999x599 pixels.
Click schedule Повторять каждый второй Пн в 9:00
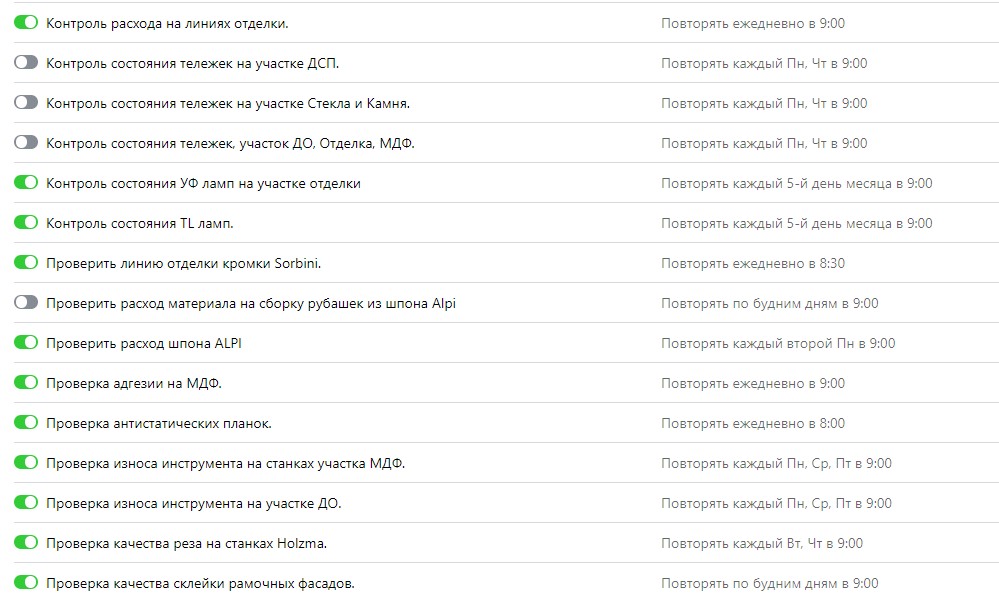778,343
